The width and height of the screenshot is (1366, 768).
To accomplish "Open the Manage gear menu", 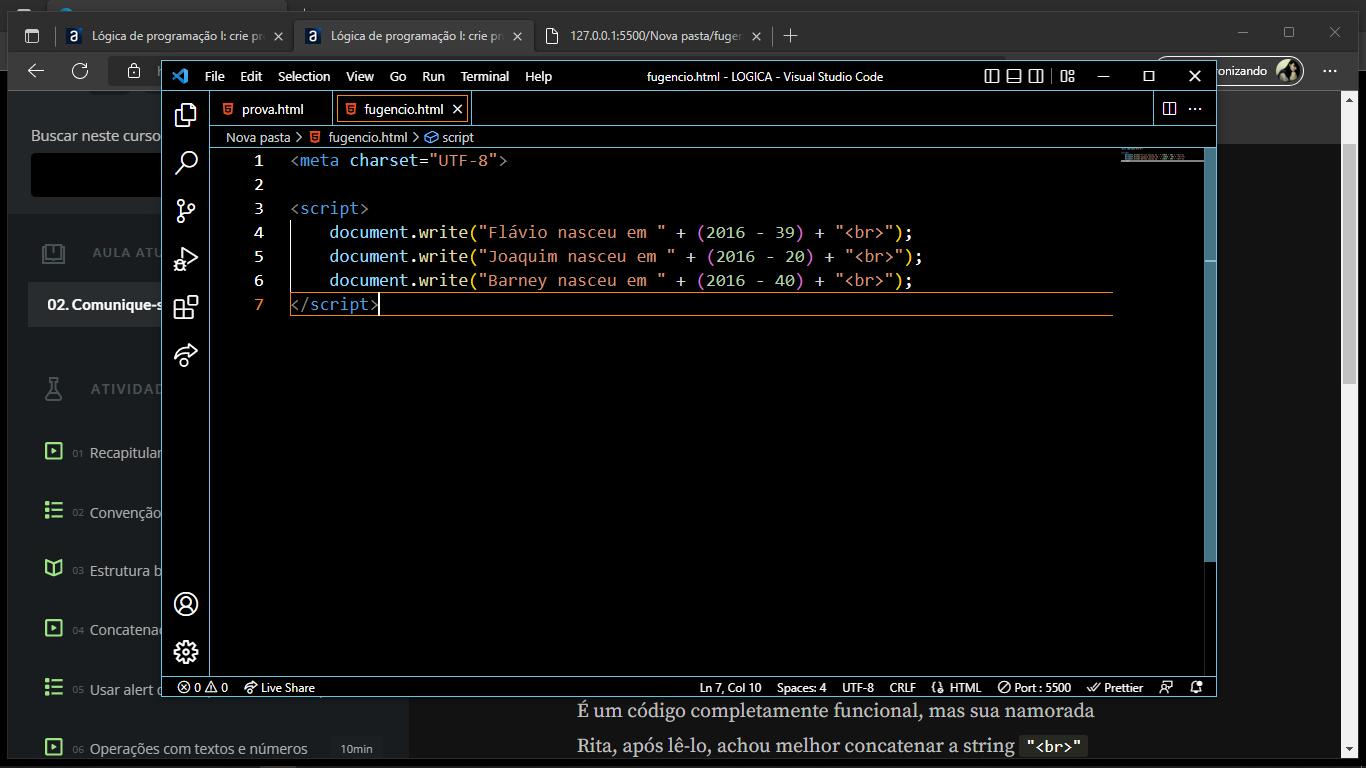I will (x=185, y=652).
